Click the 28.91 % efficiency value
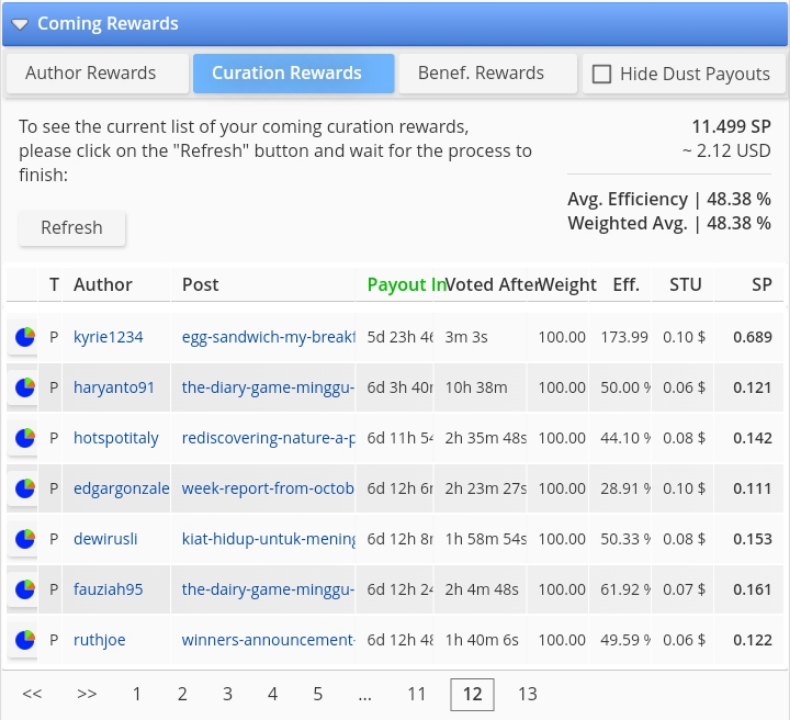Image resolution: width=790 pixels, height=720 pixels. pyautogui.click(x=626, y=488)
